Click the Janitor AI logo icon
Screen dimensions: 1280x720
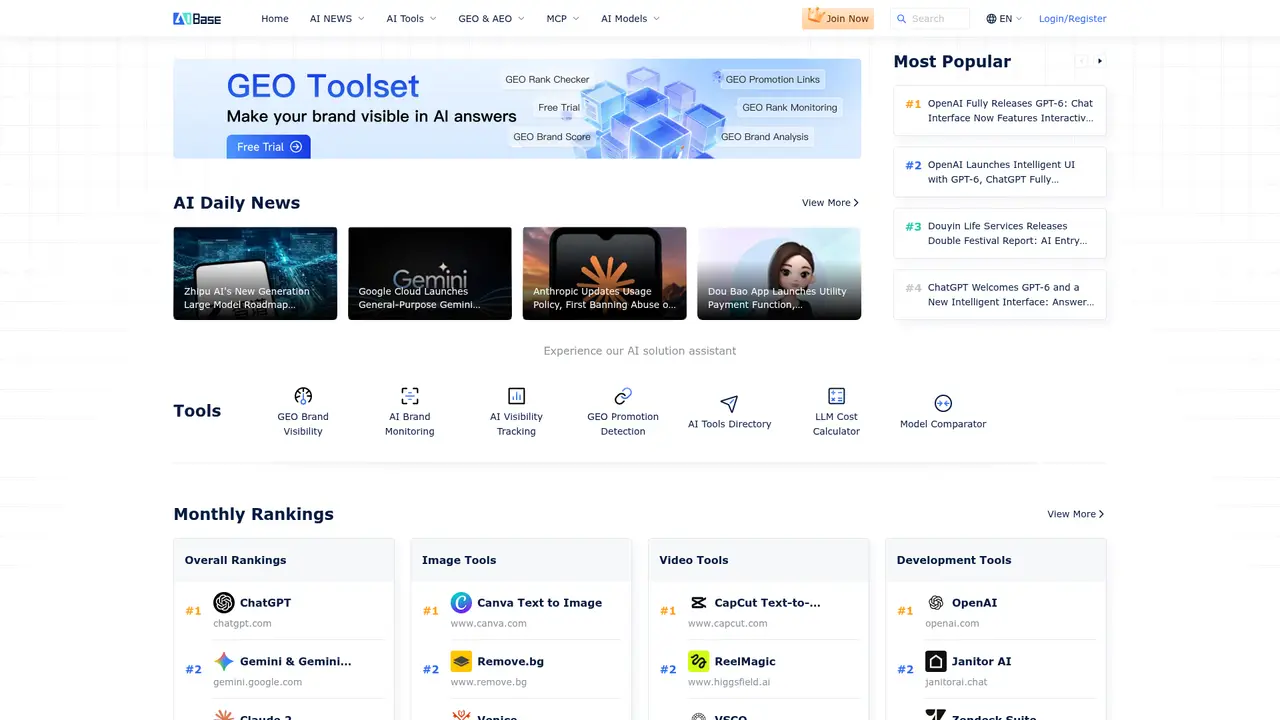(x=936, y=662)
